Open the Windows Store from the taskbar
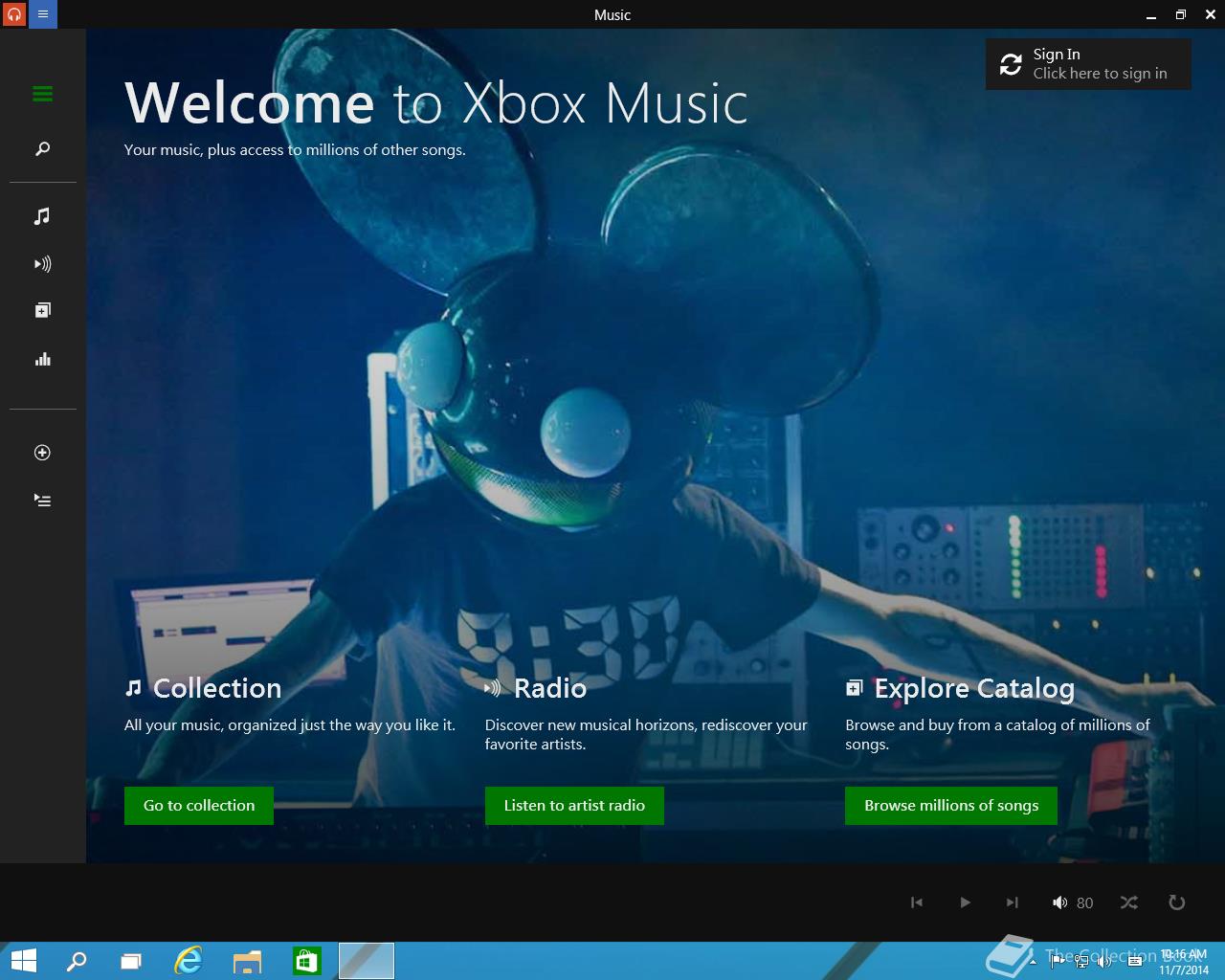 click(306, 961)
